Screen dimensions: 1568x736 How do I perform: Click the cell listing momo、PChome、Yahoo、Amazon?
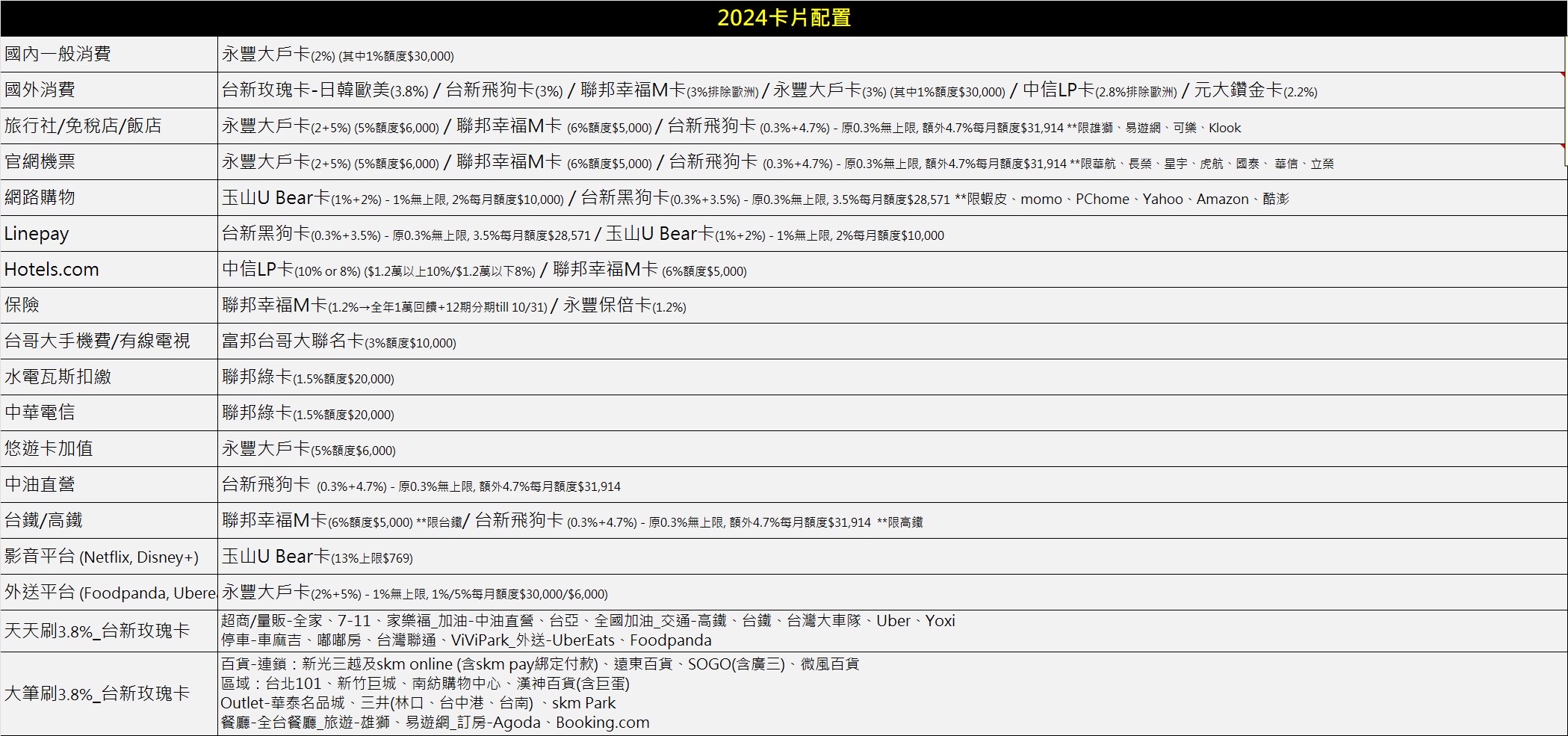point(892,197)
